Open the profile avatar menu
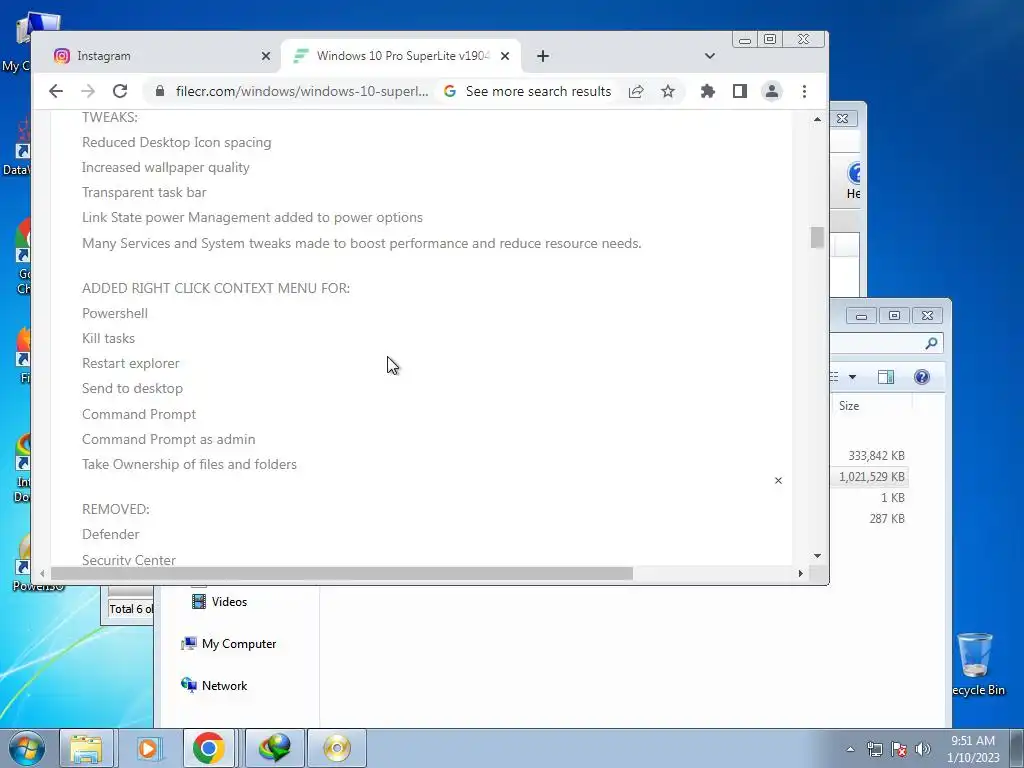 click(771, 91)
